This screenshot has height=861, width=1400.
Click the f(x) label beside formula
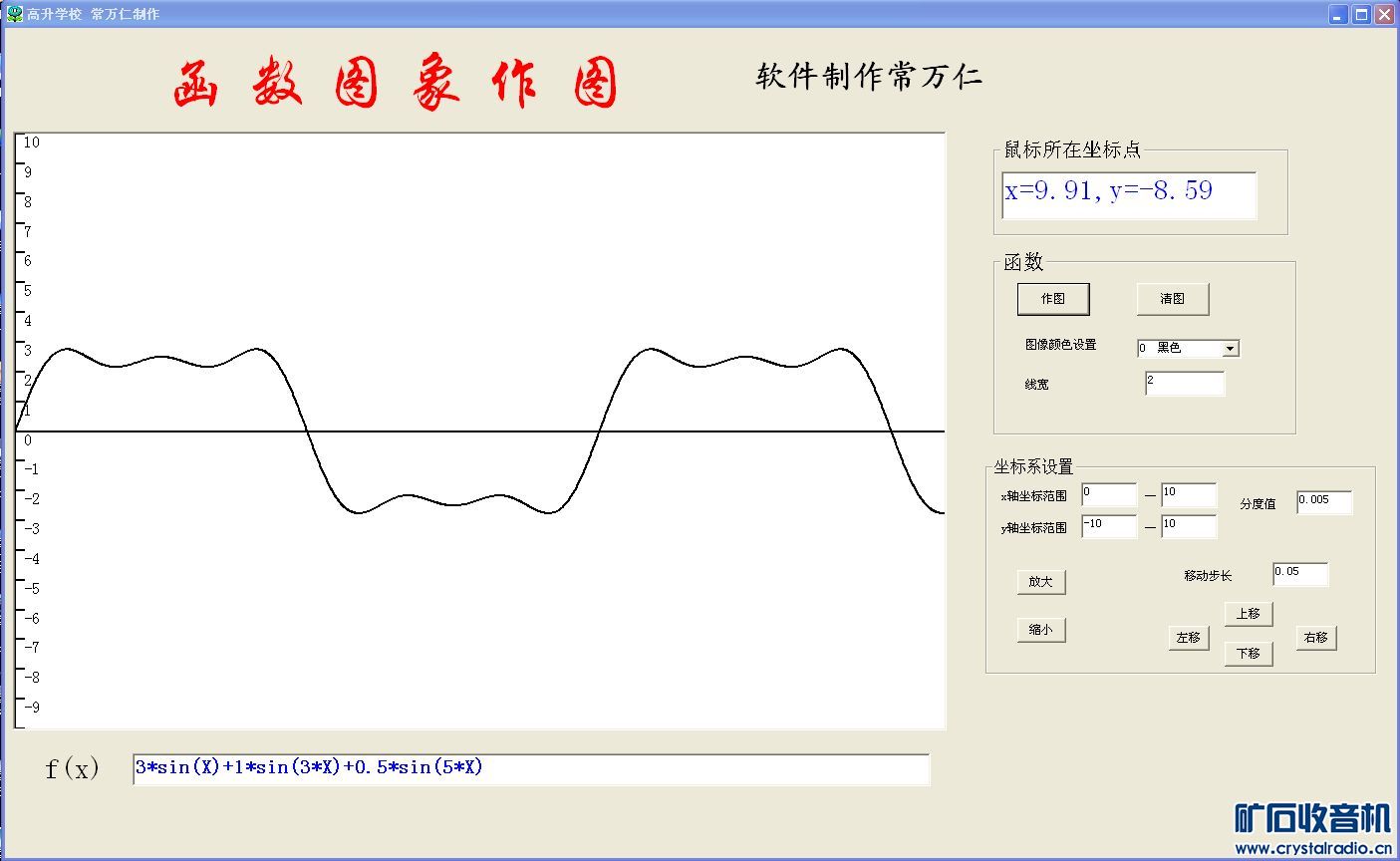[x=73, y=768]
